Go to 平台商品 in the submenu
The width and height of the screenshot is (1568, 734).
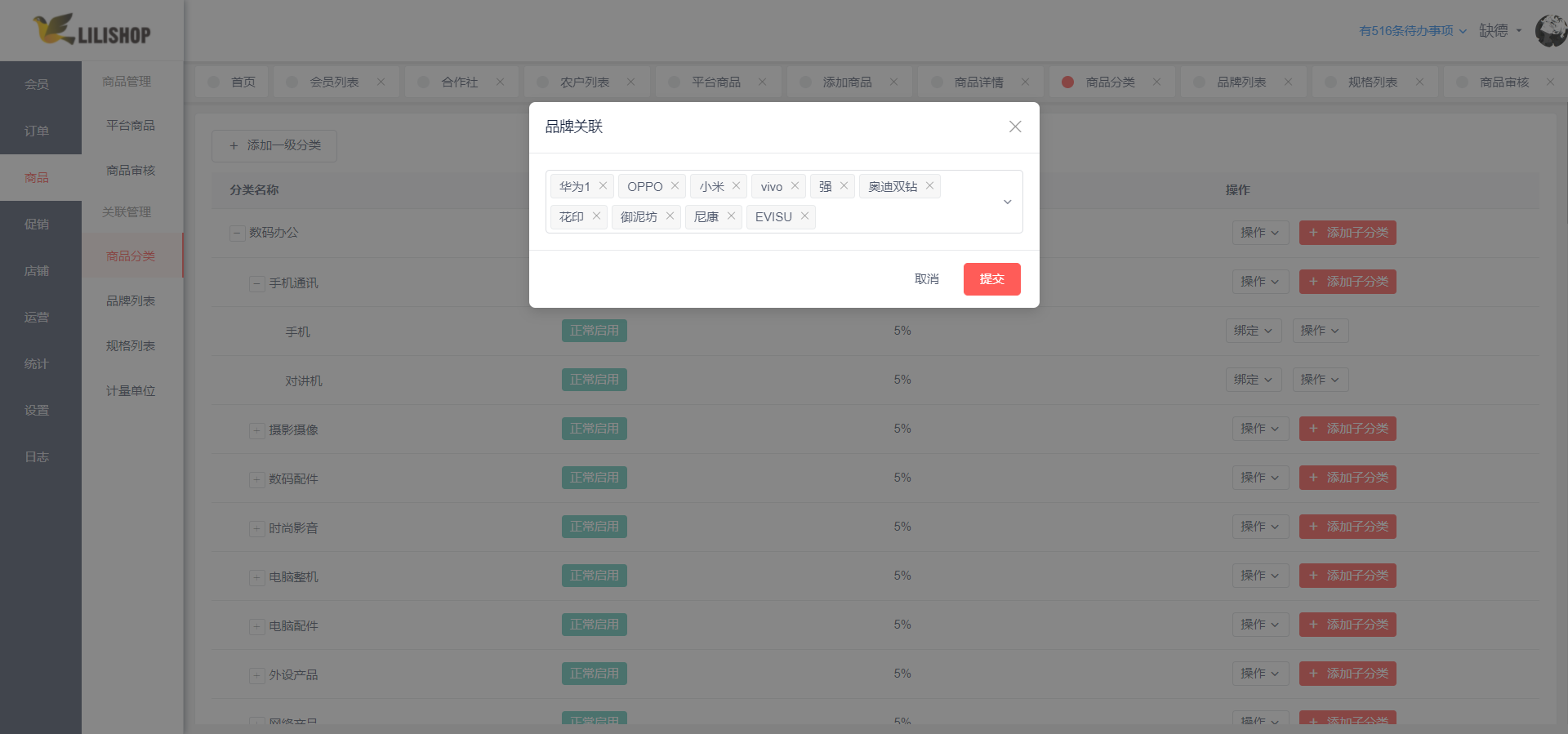tap(131, 125)
